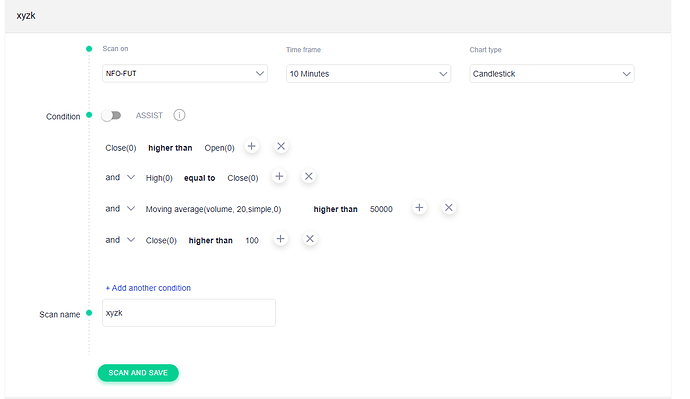Click the Open(0) operand

click(x=219, y=148)
